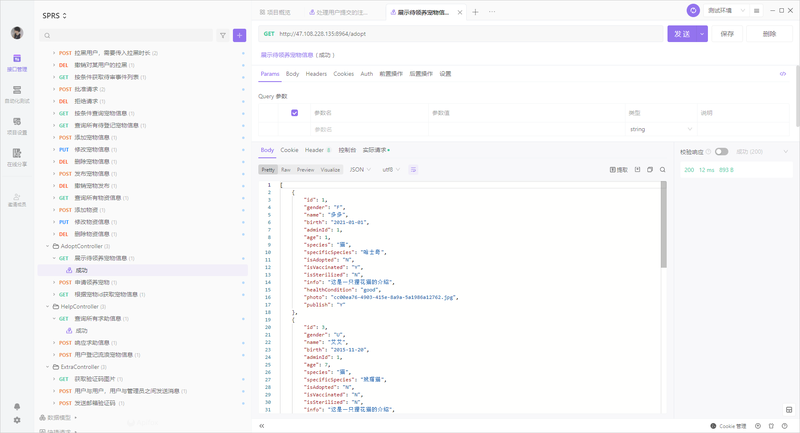Click the collapse sidebar double-arrow icon
Screen dimensions: 800x433
click(x=262, y=426)
